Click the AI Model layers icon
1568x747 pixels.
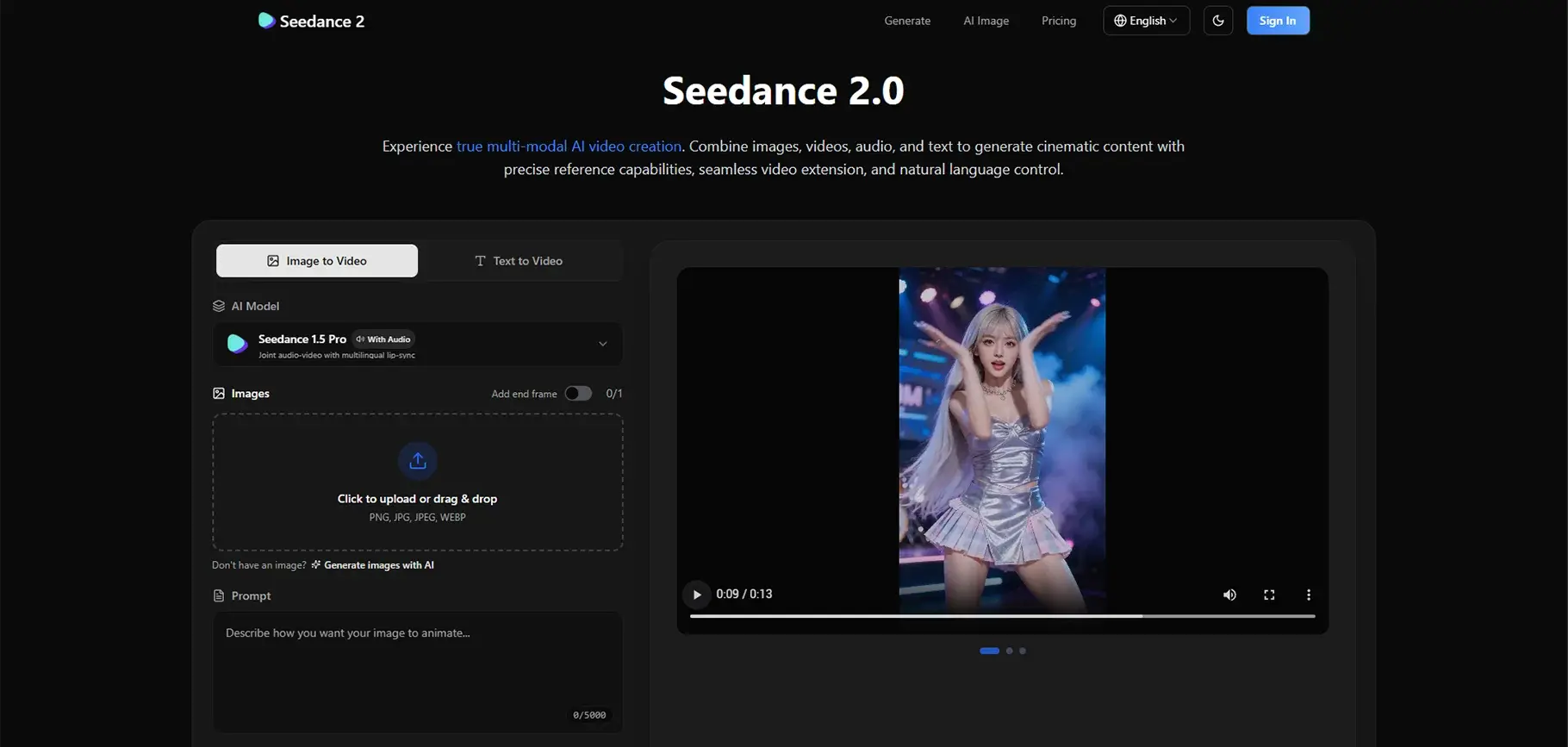[x=219, y=306]
